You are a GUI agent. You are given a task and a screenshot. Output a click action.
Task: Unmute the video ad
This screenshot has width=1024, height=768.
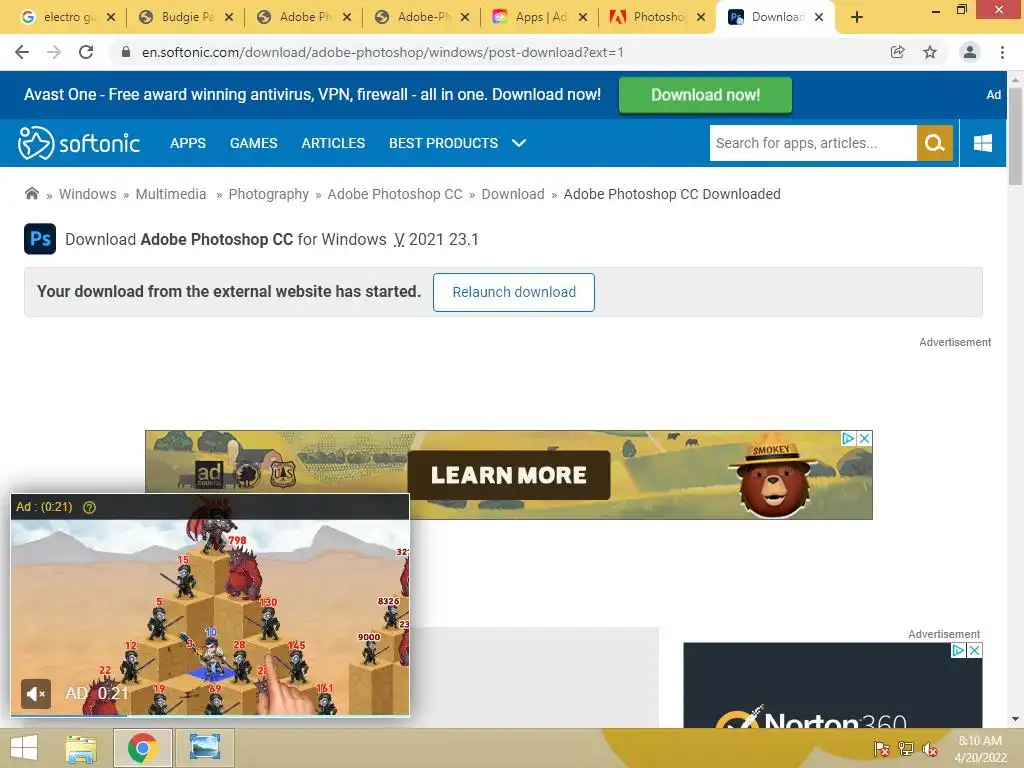pos(36,694)
